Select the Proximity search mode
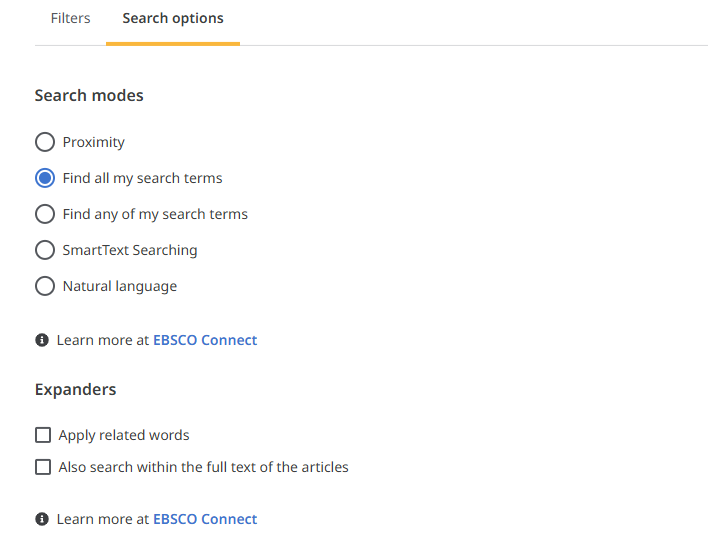This screenshot has height=558, width=708. tap(45, 142)
